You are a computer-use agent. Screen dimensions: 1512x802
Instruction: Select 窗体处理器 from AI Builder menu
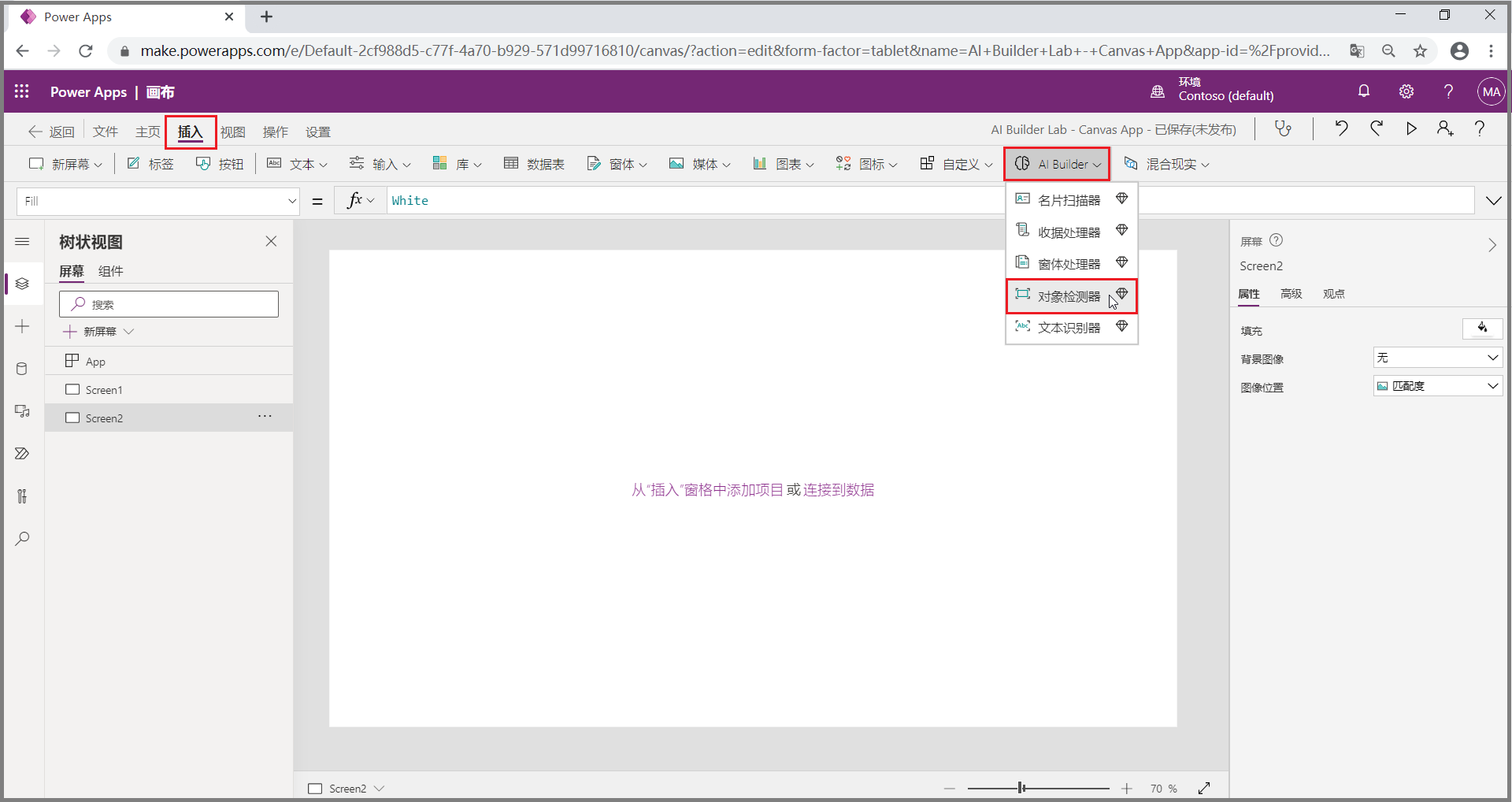click(1072, 264)
